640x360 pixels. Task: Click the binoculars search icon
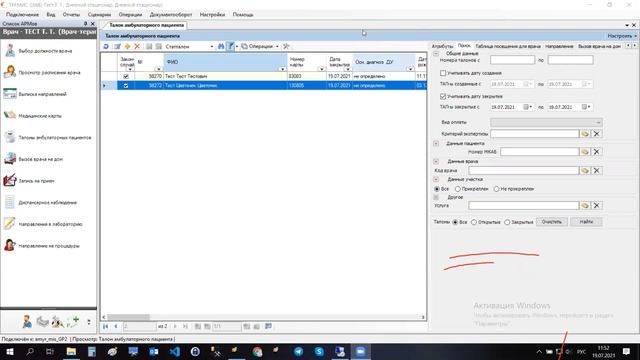[x=221, y=47]
